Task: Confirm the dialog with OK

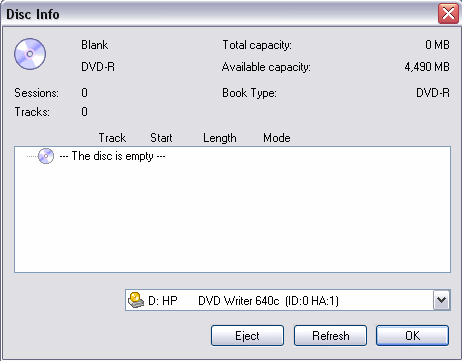Action: coord(412,336)
